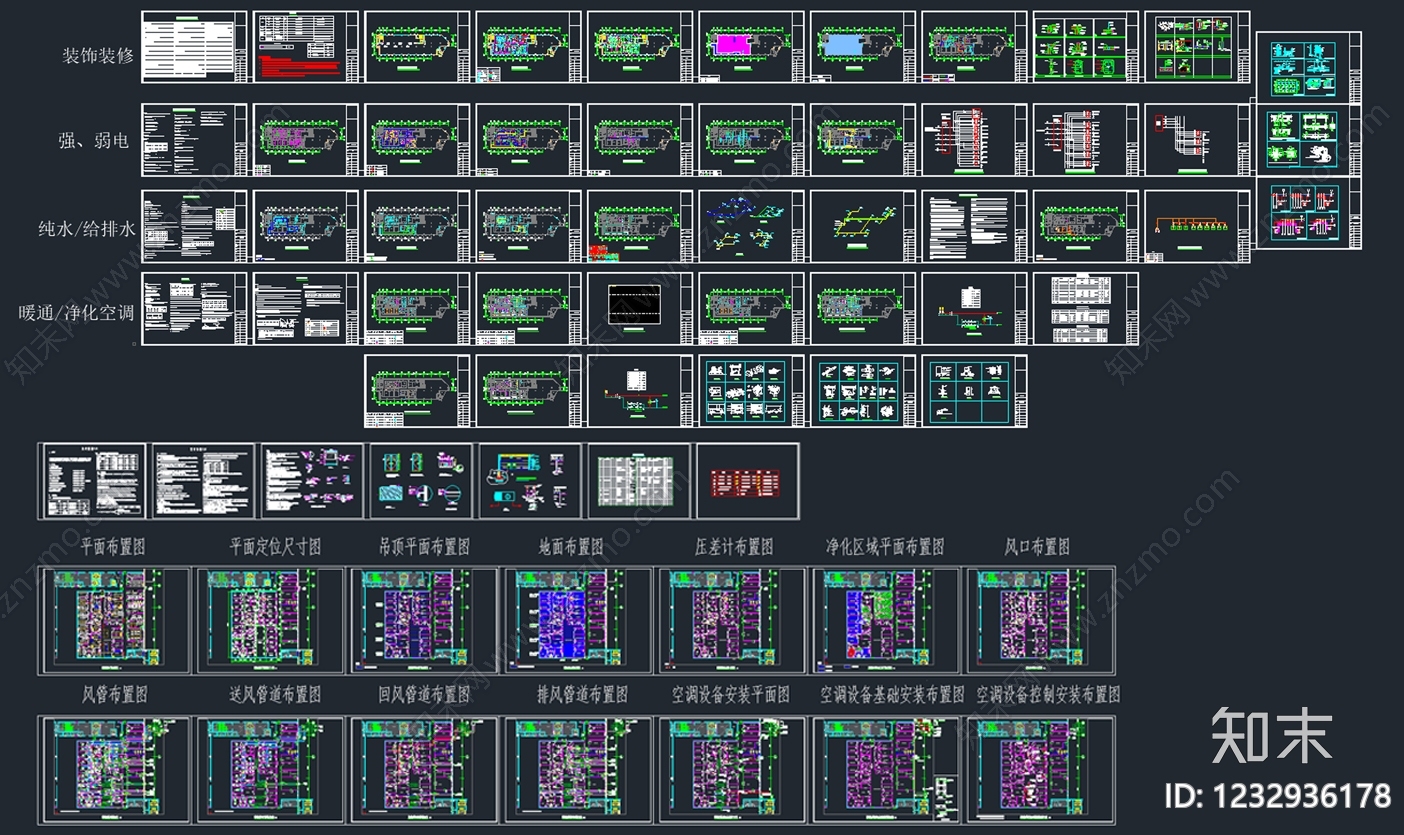Select the 回风管道布置图 title text
The image size is (1404, 835).
pos(424,694)
